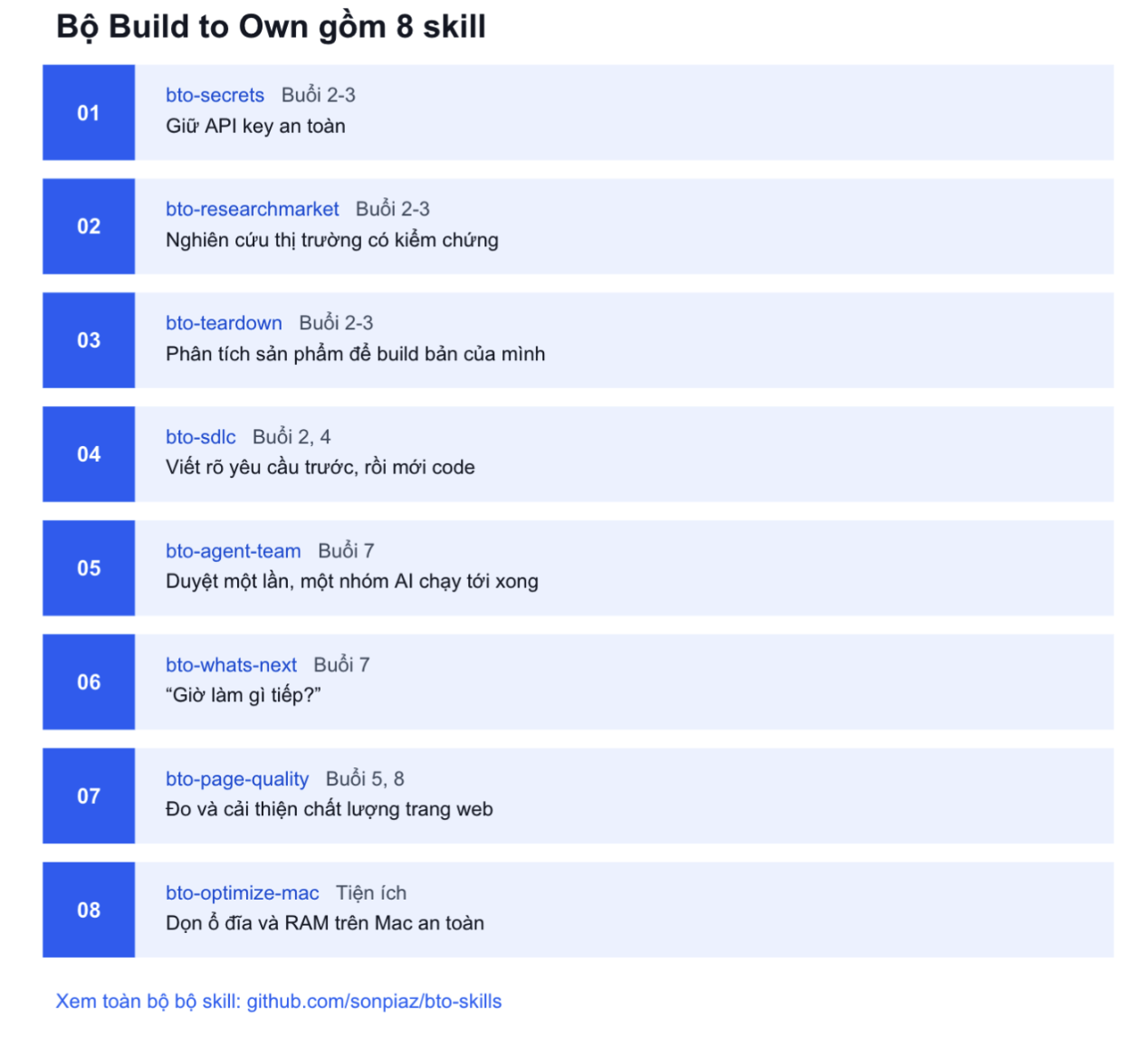1148x1048 pixels.
Task: Click the quote 'Giờ làm gì tiếp?'
Action: [x=244, y=695]
